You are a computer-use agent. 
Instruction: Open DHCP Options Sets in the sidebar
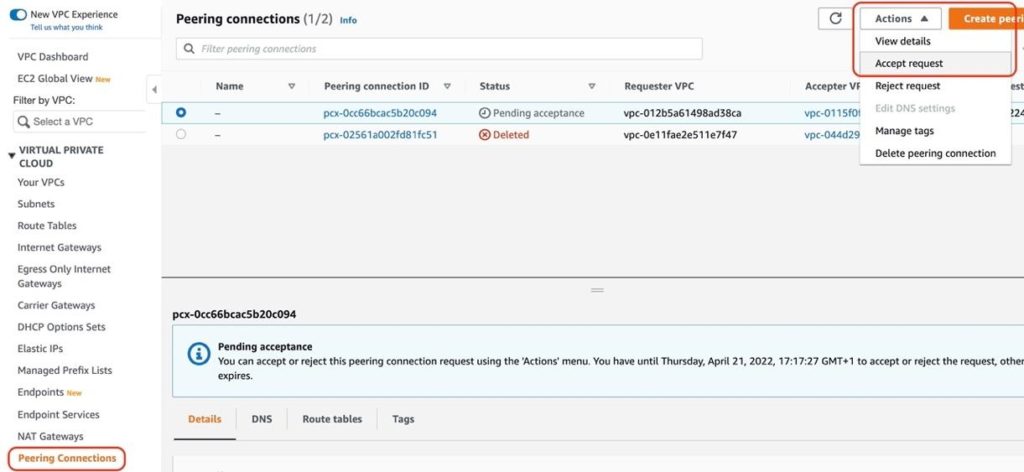61,326
